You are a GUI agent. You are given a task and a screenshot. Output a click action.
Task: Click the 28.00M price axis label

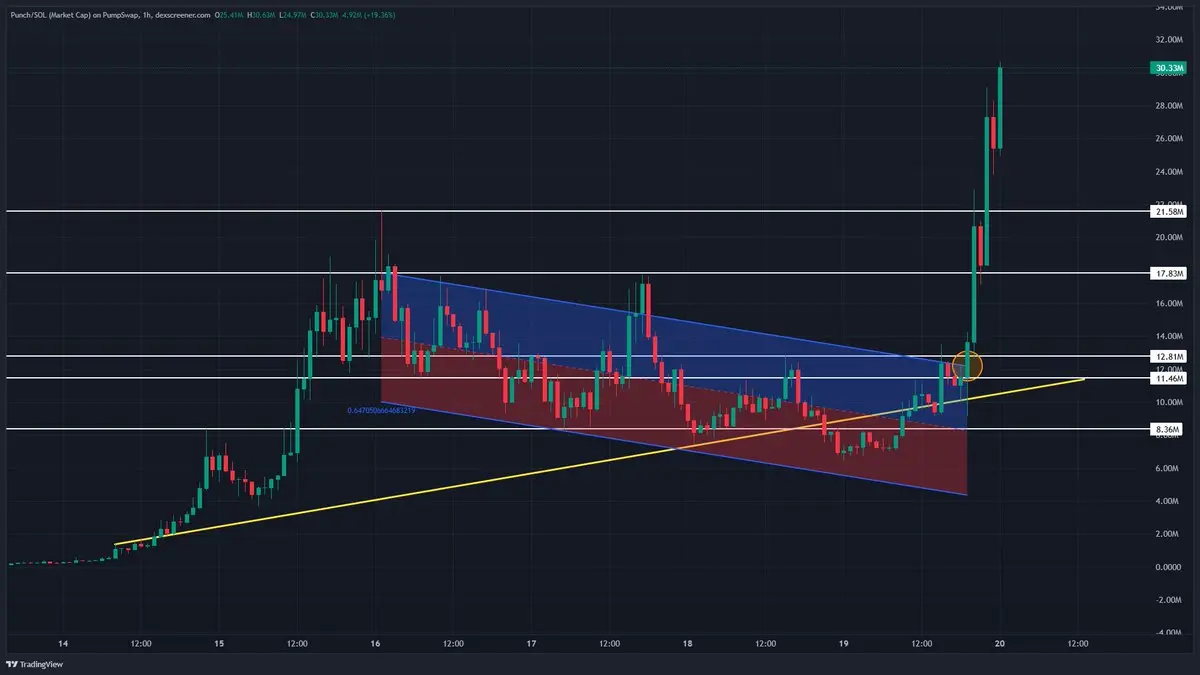(x=1168, y=106)
